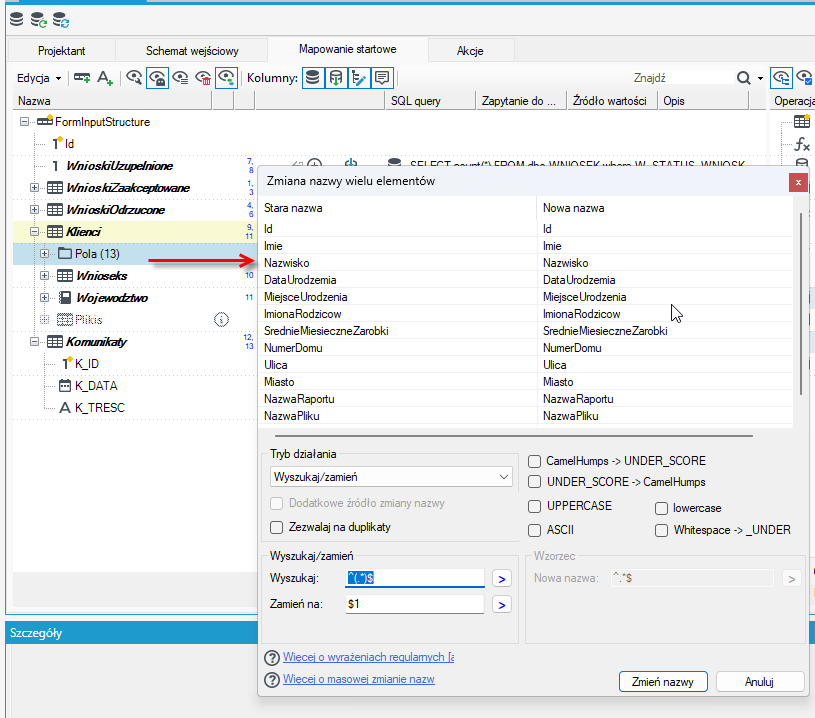Click the eye with list lines icon
The width and height of the screenshot is (815, 718).
tap(180, 78)
